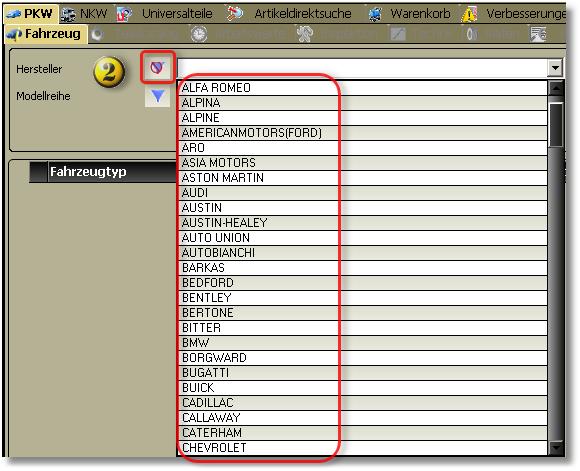Click the Technik chart icon
Image resolution: width=580 pixels, height=471 pixels.
pyautogui.click(x=398, y=34)
